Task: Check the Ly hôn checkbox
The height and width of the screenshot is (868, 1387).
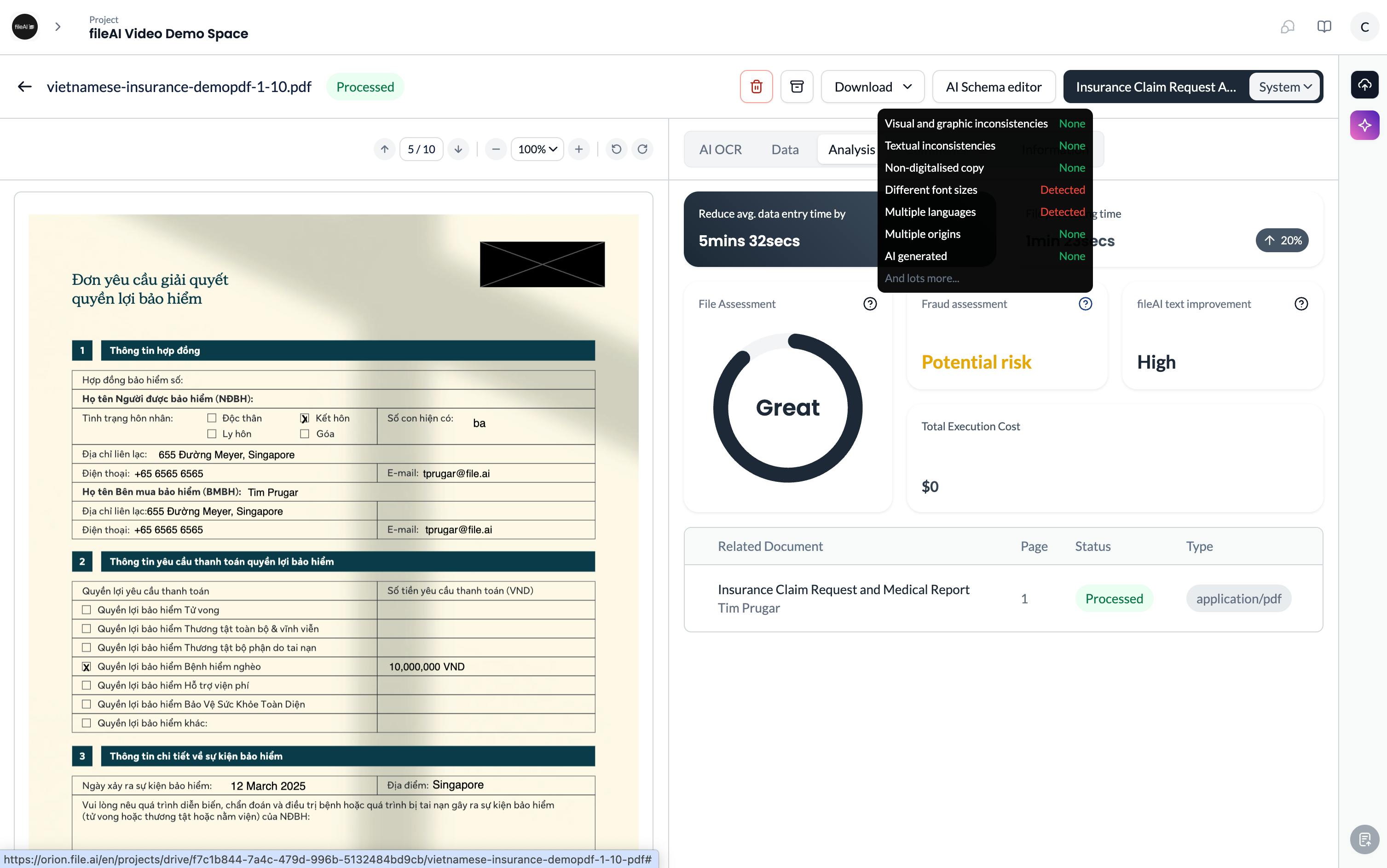Action: (212, 434)
